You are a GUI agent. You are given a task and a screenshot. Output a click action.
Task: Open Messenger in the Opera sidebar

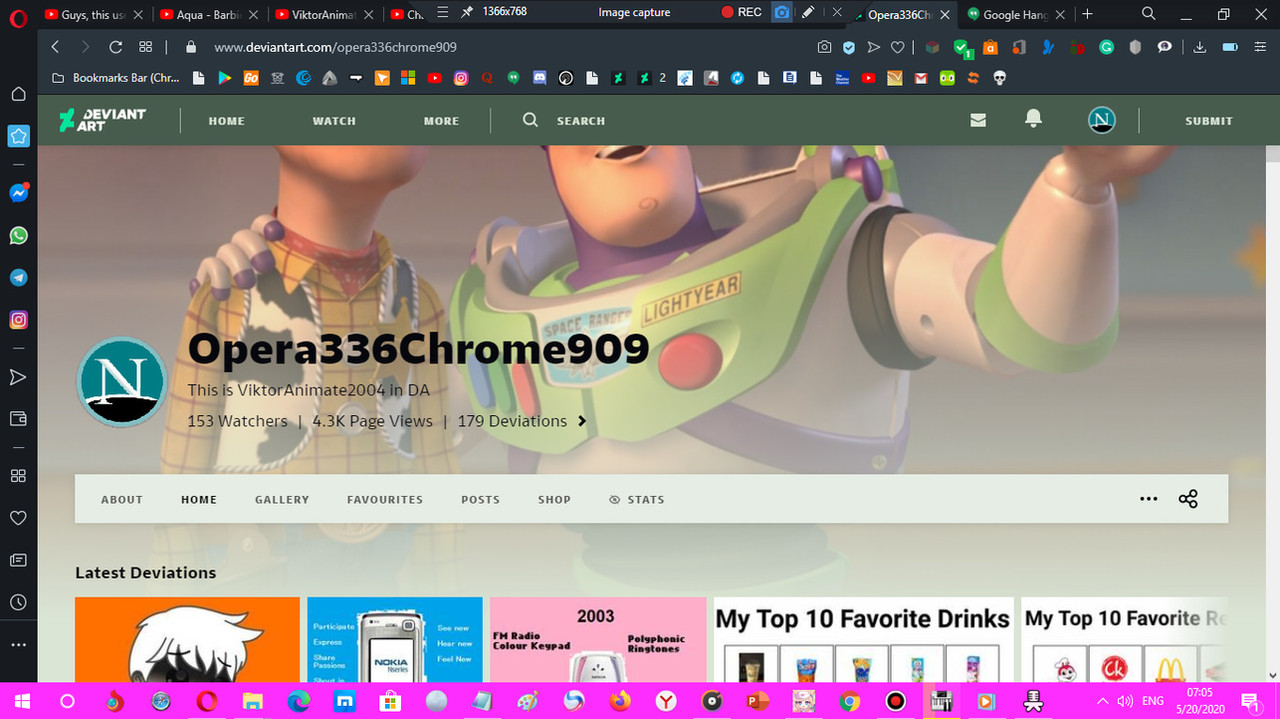click(18, 193)
